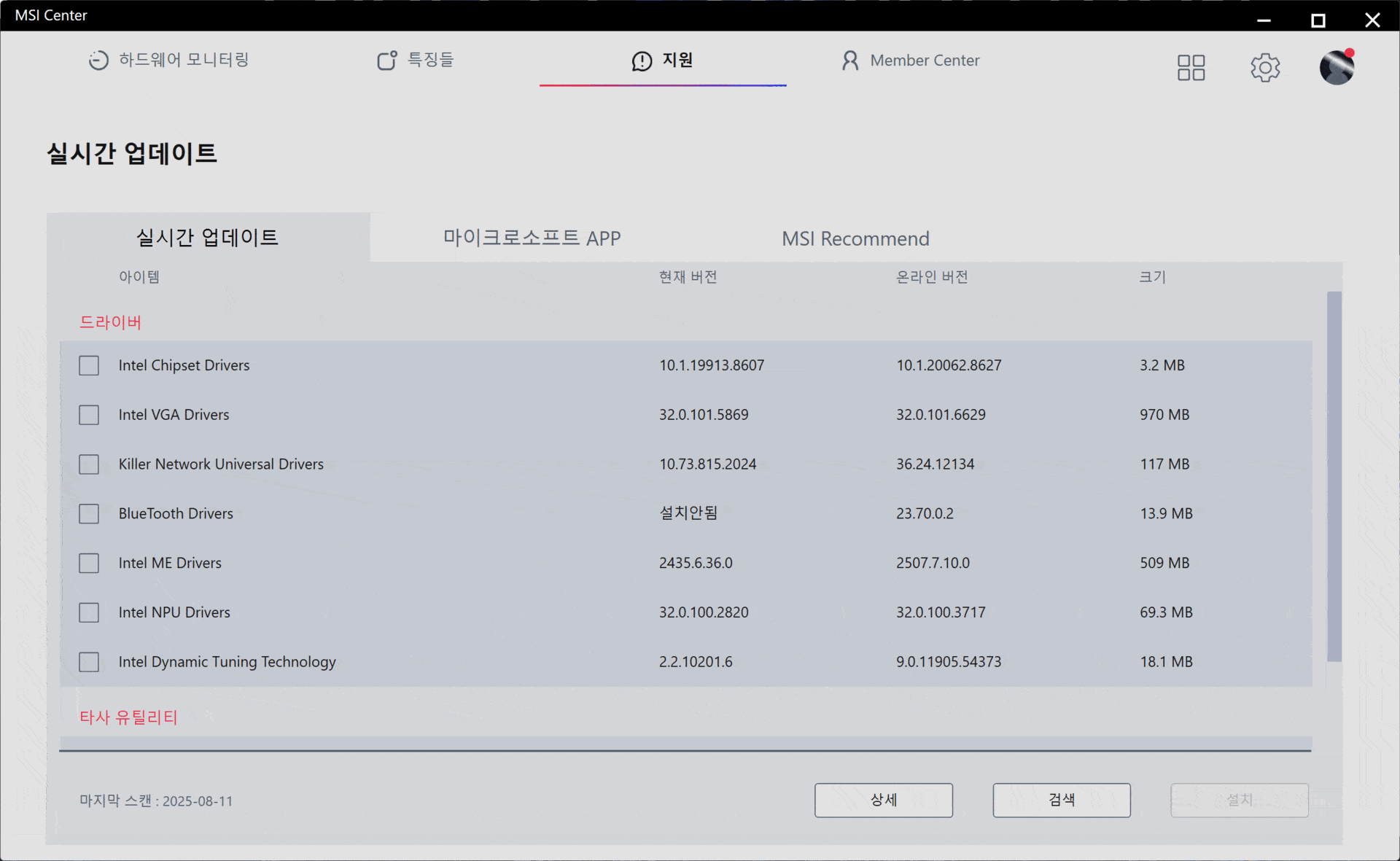This screenshot has width=1400, height=861.
Task: Click the hardware monitoring gauge icon
Action: click(98, 60)
